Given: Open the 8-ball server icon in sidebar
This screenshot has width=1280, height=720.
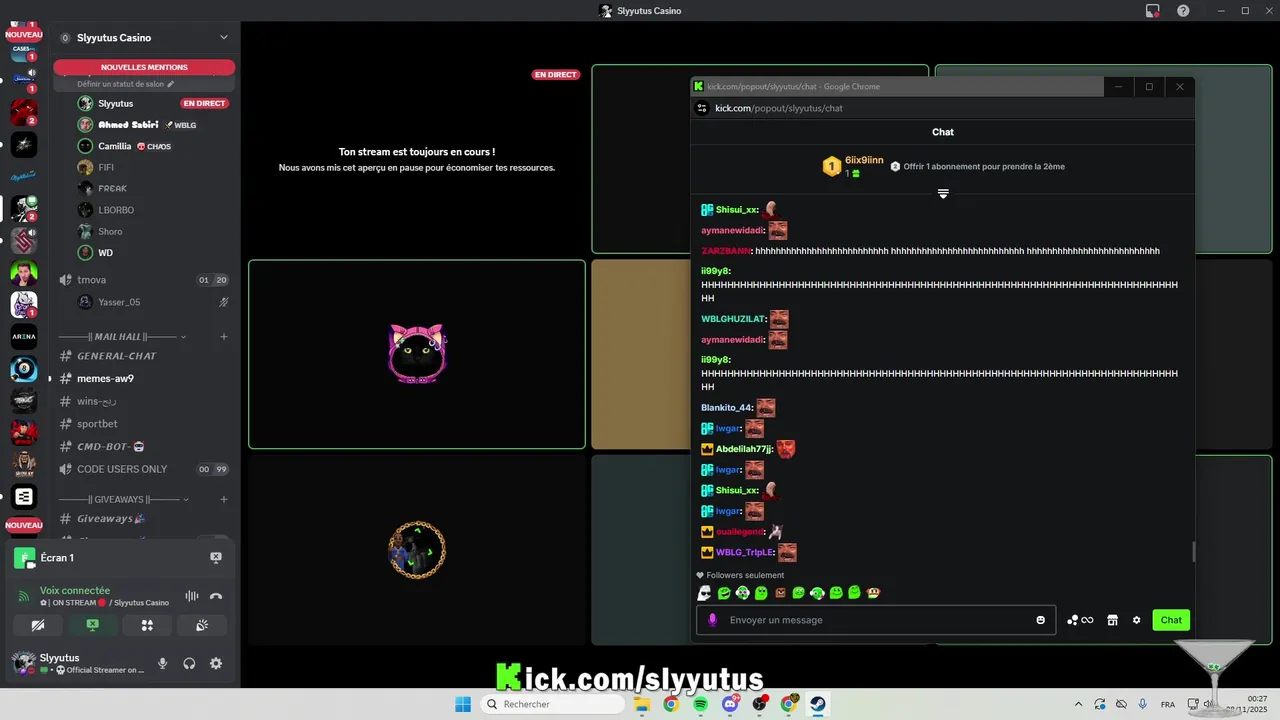Looking at the screenshot, I should point(24,369).
